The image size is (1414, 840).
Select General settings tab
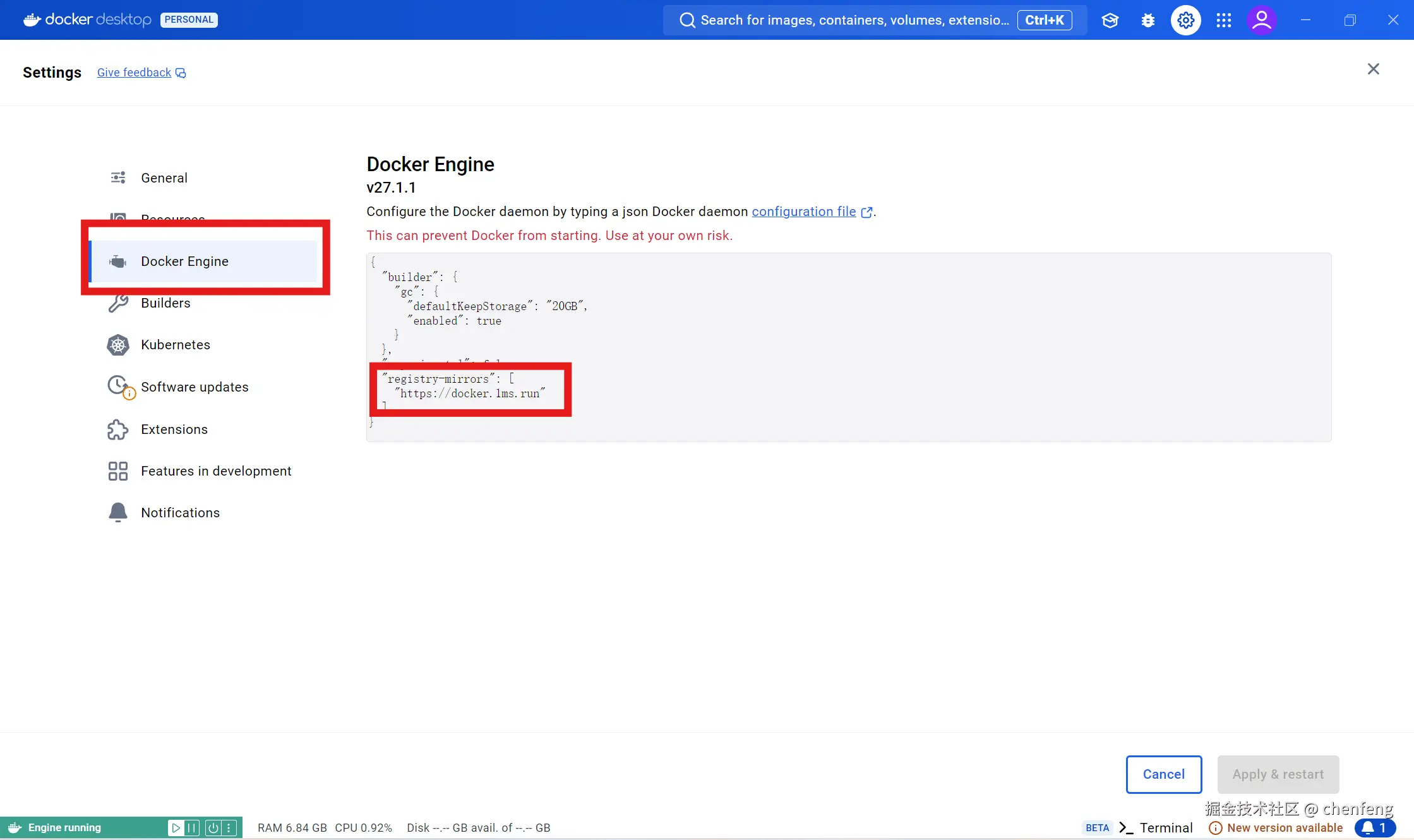point(164,178)
